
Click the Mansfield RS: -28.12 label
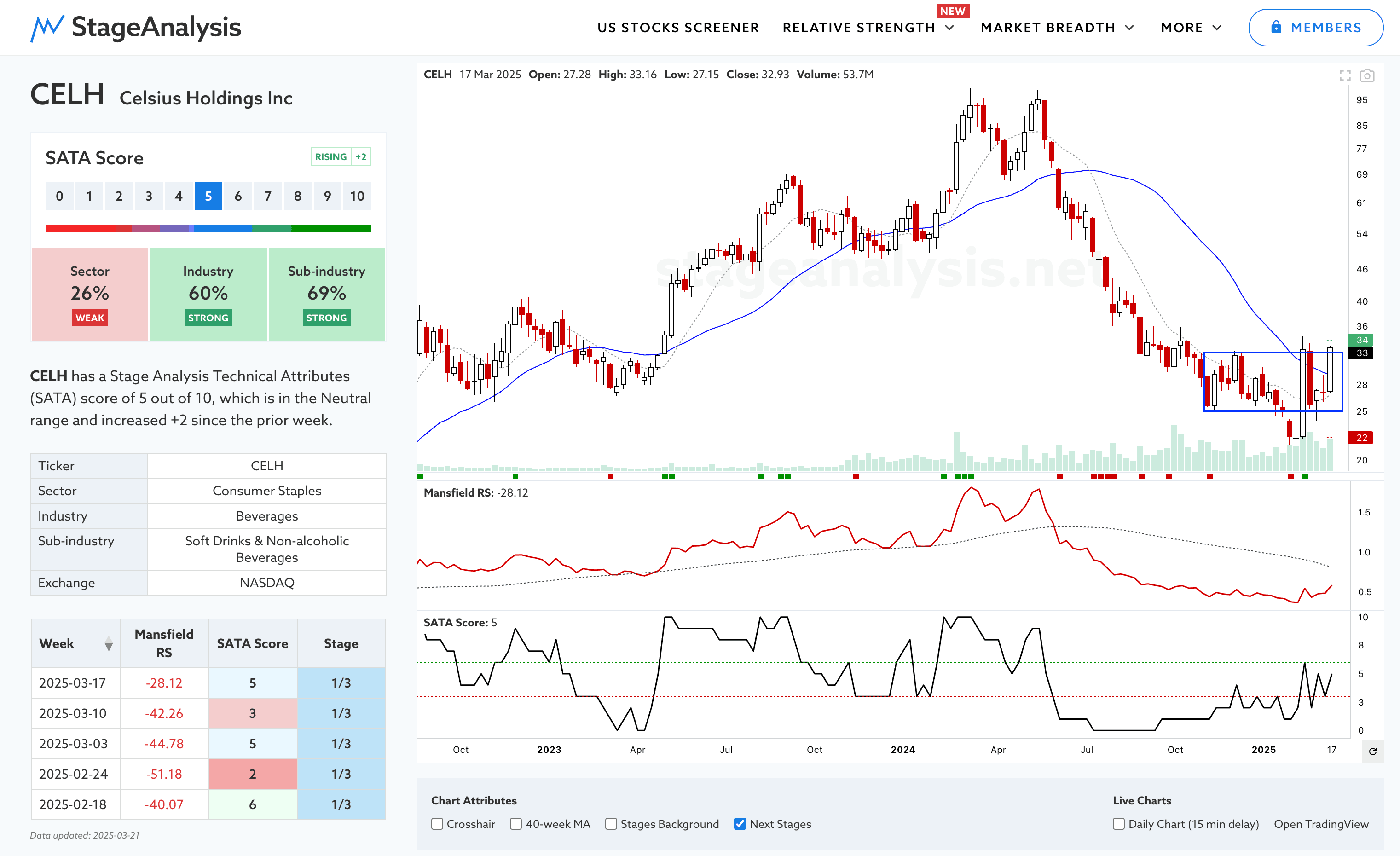476,492
